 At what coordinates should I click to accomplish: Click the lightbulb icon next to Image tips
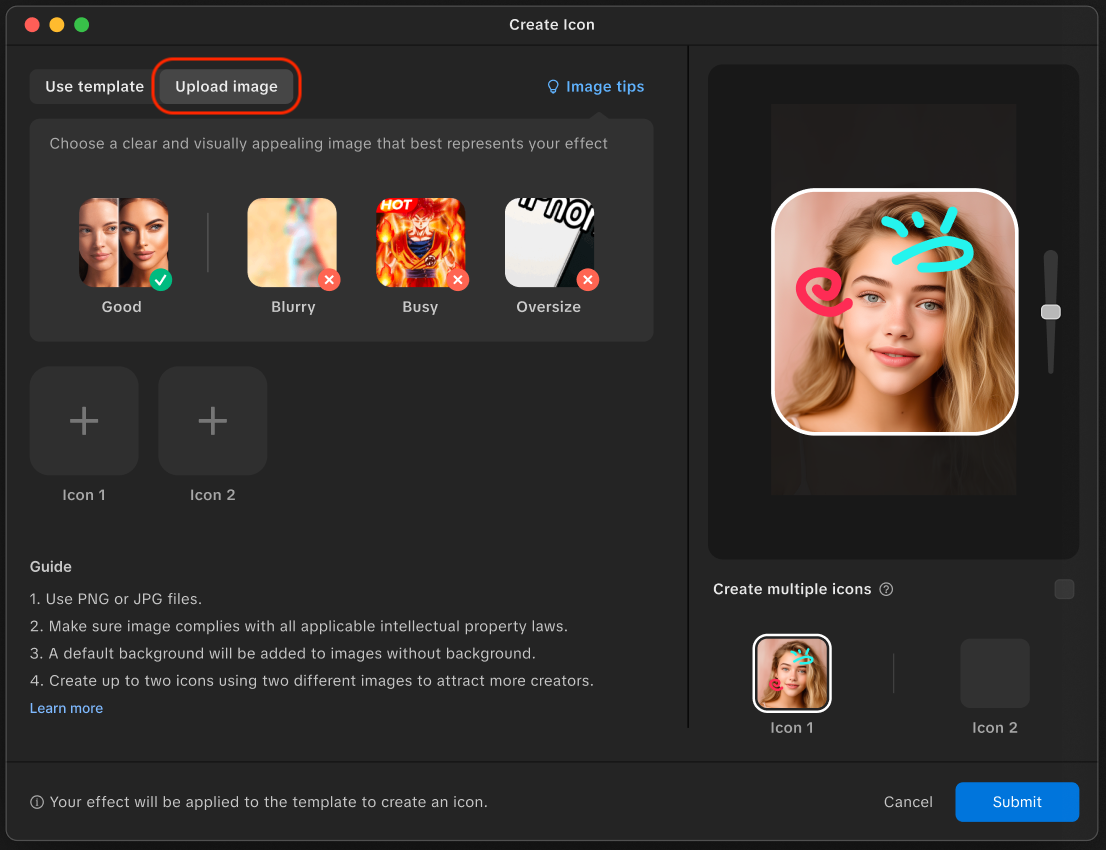(x=553, y=87)
